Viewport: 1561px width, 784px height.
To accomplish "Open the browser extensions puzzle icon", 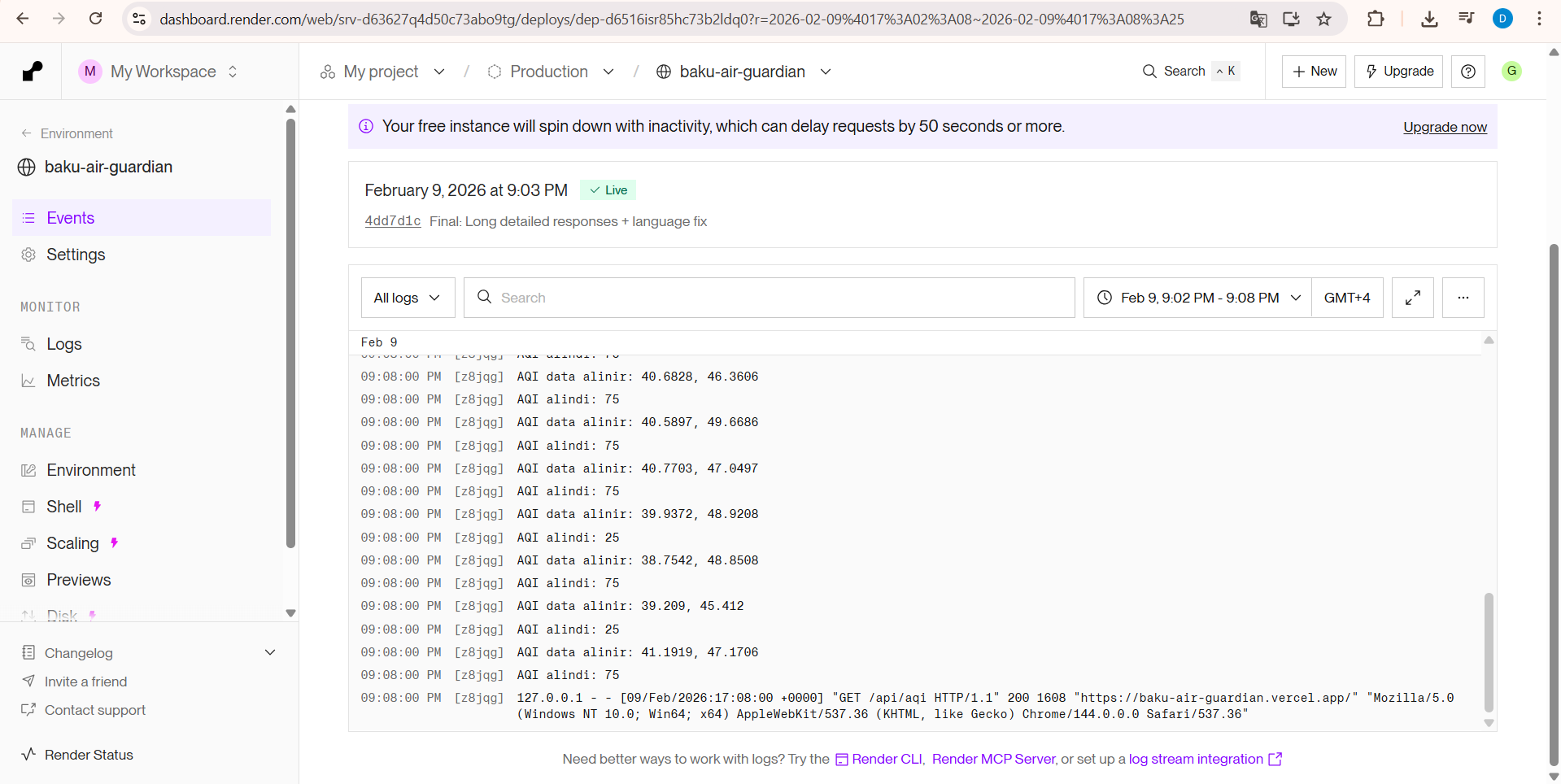I will tap(1376, 19).
